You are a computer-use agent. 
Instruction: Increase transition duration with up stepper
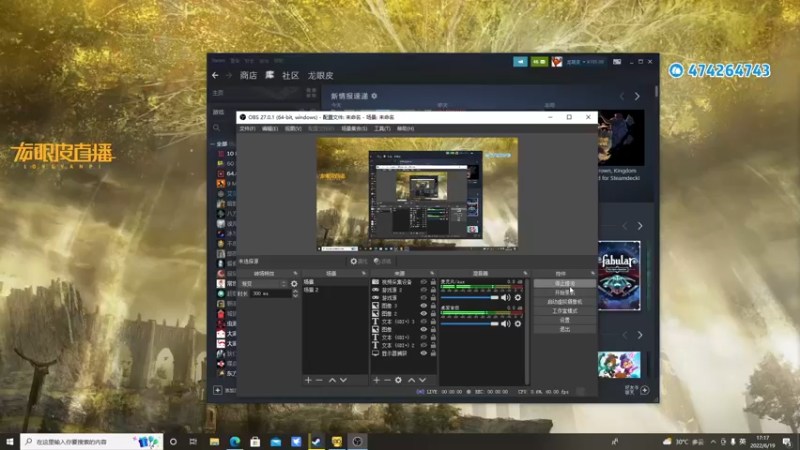295,291
